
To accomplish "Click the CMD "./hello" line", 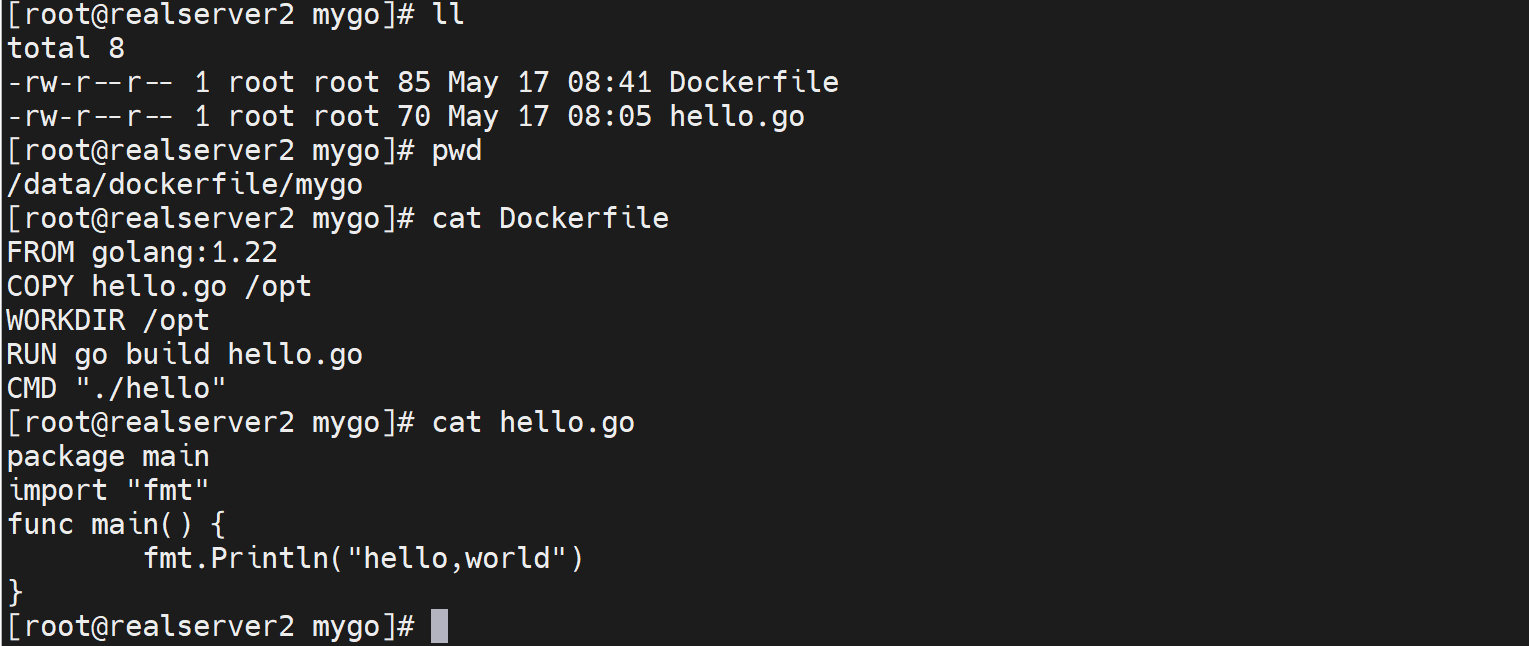I will click(x=117, y=388).
